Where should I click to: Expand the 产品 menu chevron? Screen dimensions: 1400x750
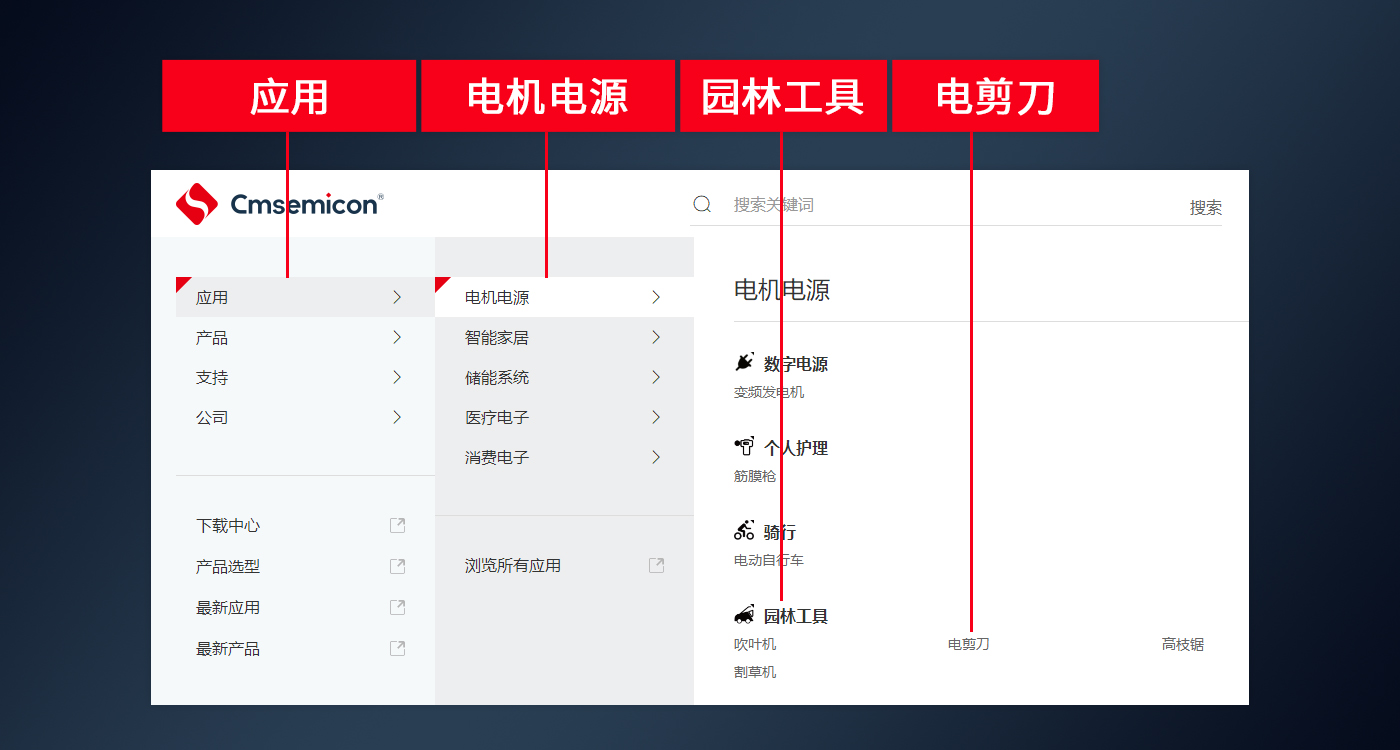click(397, 337)
